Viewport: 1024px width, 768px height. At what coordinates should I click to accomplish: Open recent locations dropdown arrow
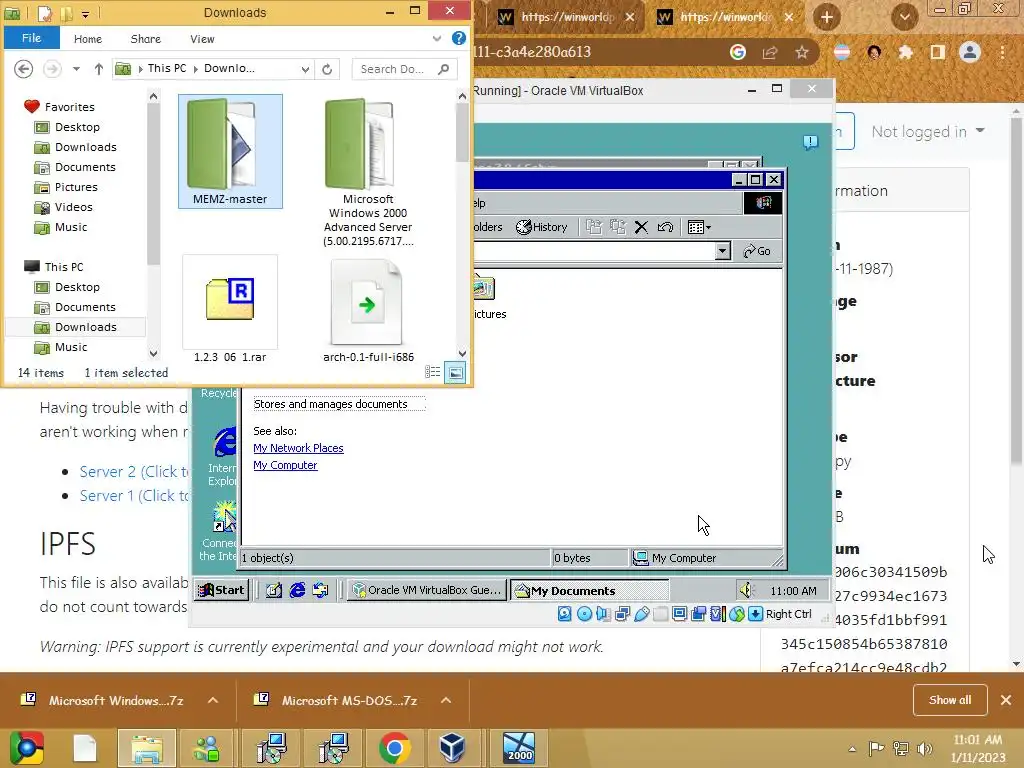point(76,69)
